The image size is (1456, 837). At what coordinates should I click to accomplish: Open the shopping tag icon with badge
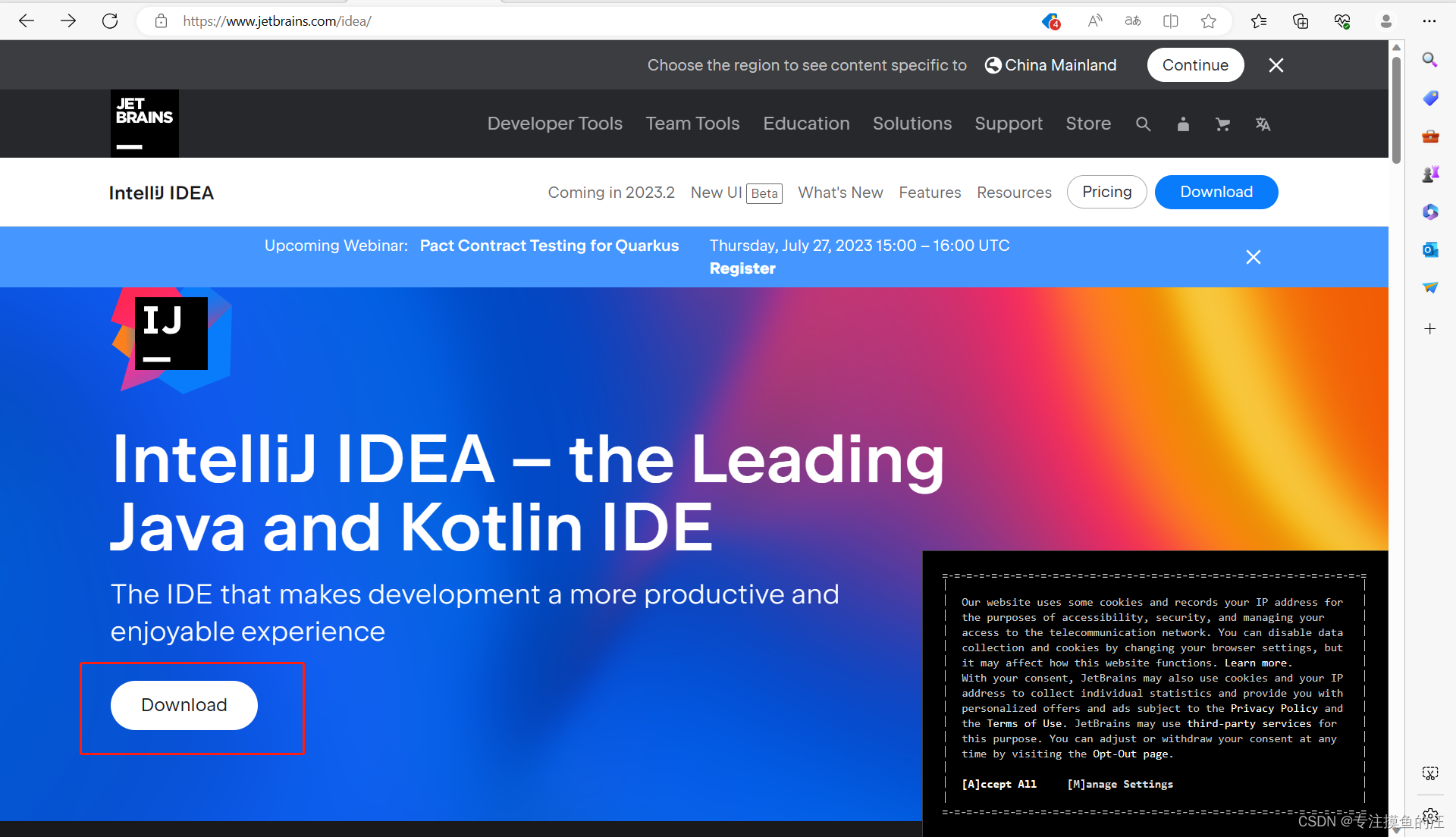[1050, 21]
